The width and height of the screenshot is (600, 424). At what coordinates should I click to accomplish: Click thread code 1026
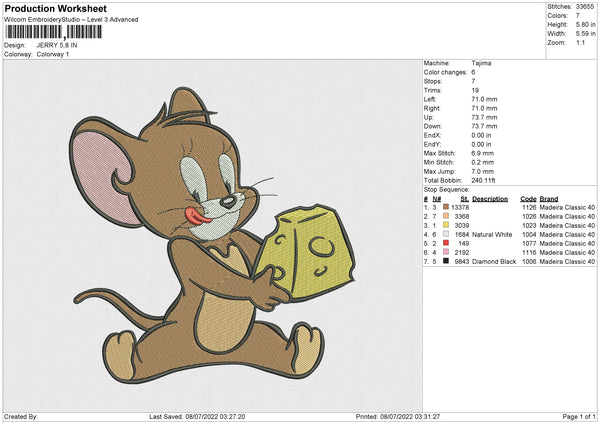(529, 217)
